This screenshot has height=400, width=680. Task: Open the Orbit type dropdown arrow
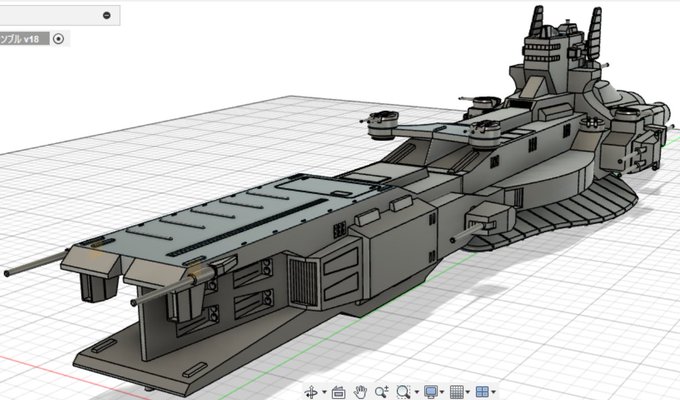pyautogui.click(x=324, y=392)
